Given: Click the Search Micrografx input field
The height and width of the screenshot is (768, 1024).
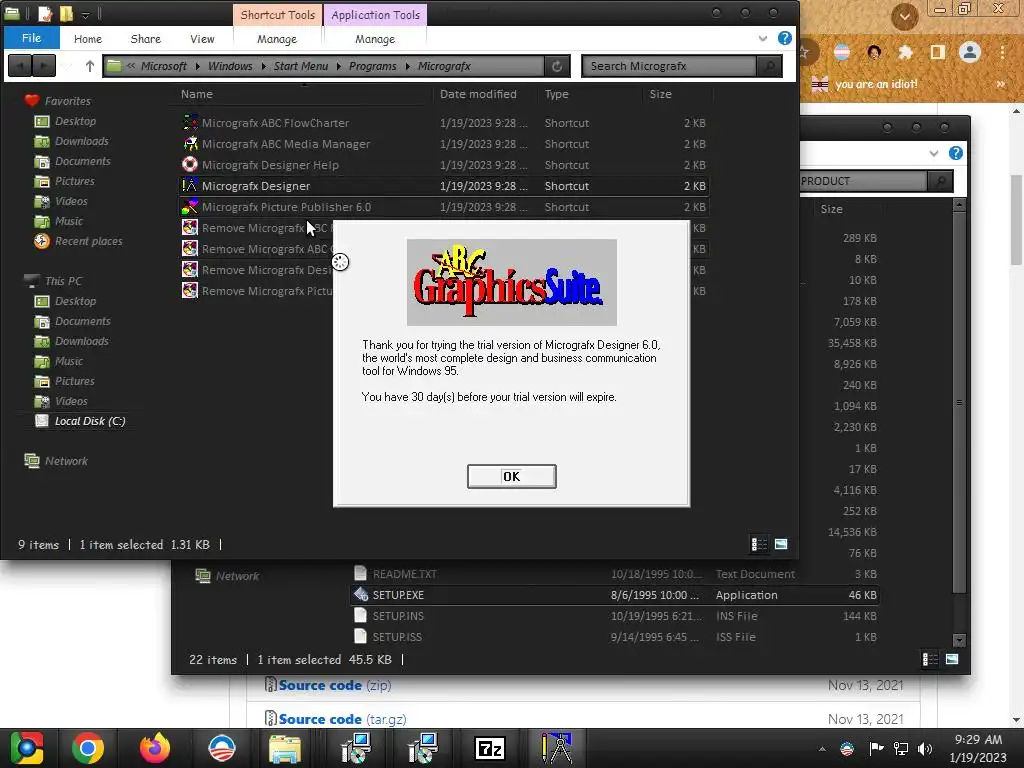Looking at the screenshot, I should [x=669, y=66].
